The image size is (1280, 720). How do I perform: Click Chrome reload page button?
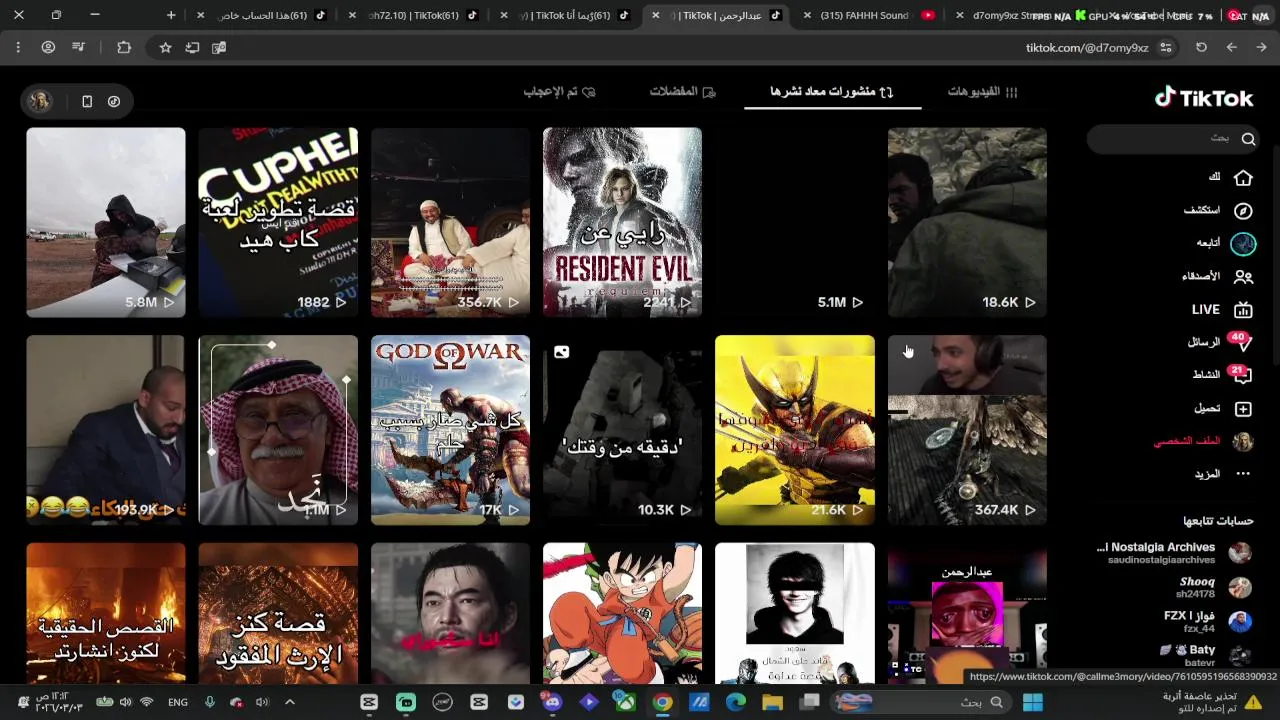(x=1201, y=47)
